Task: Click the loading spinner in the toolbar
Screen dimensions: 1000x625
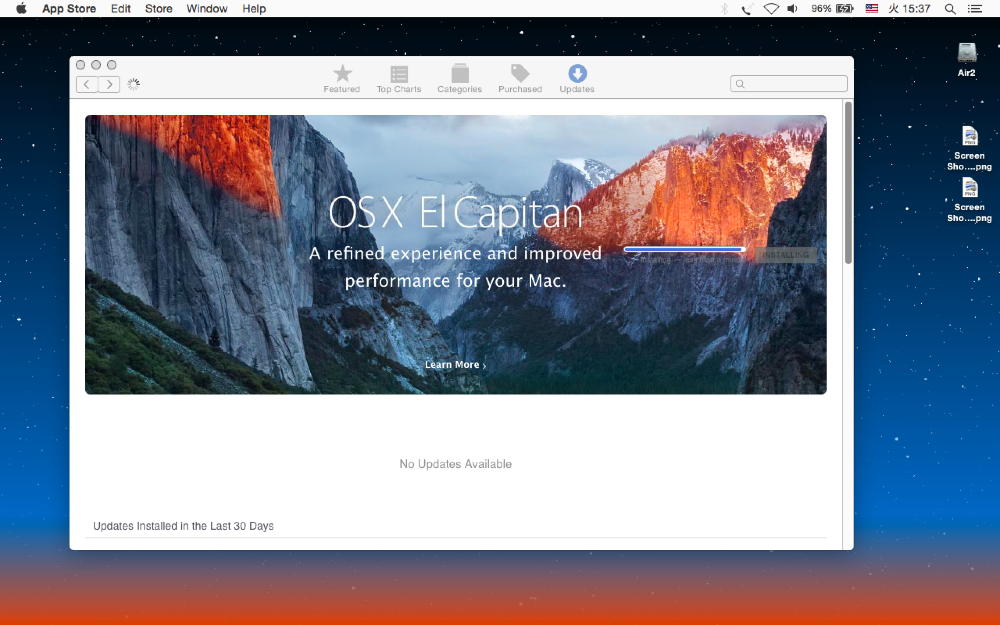Action: pyautogui.click(x=133, y=84)
